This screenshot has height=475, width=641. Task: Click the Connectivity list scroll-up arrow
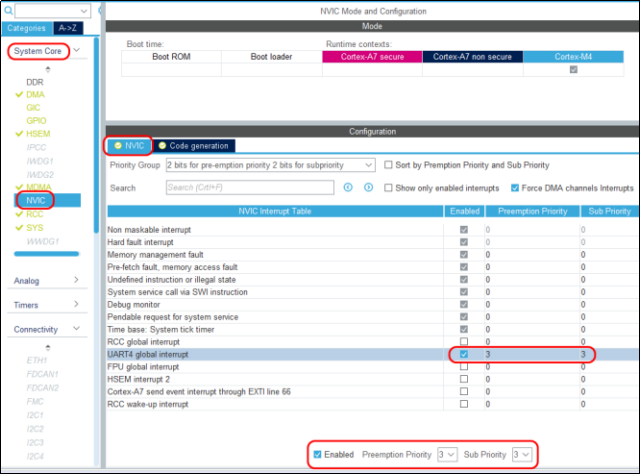tap(48, 348)
